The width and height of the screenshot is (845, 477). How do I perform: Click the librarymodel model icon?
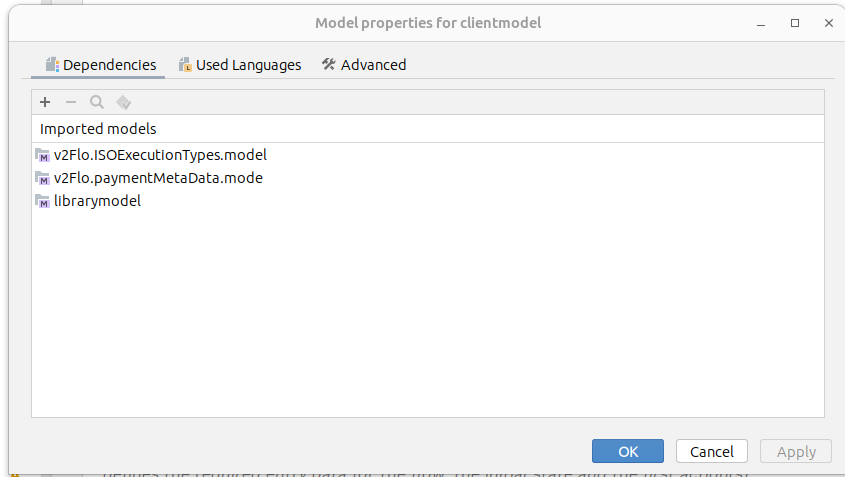tap(43, 201)
